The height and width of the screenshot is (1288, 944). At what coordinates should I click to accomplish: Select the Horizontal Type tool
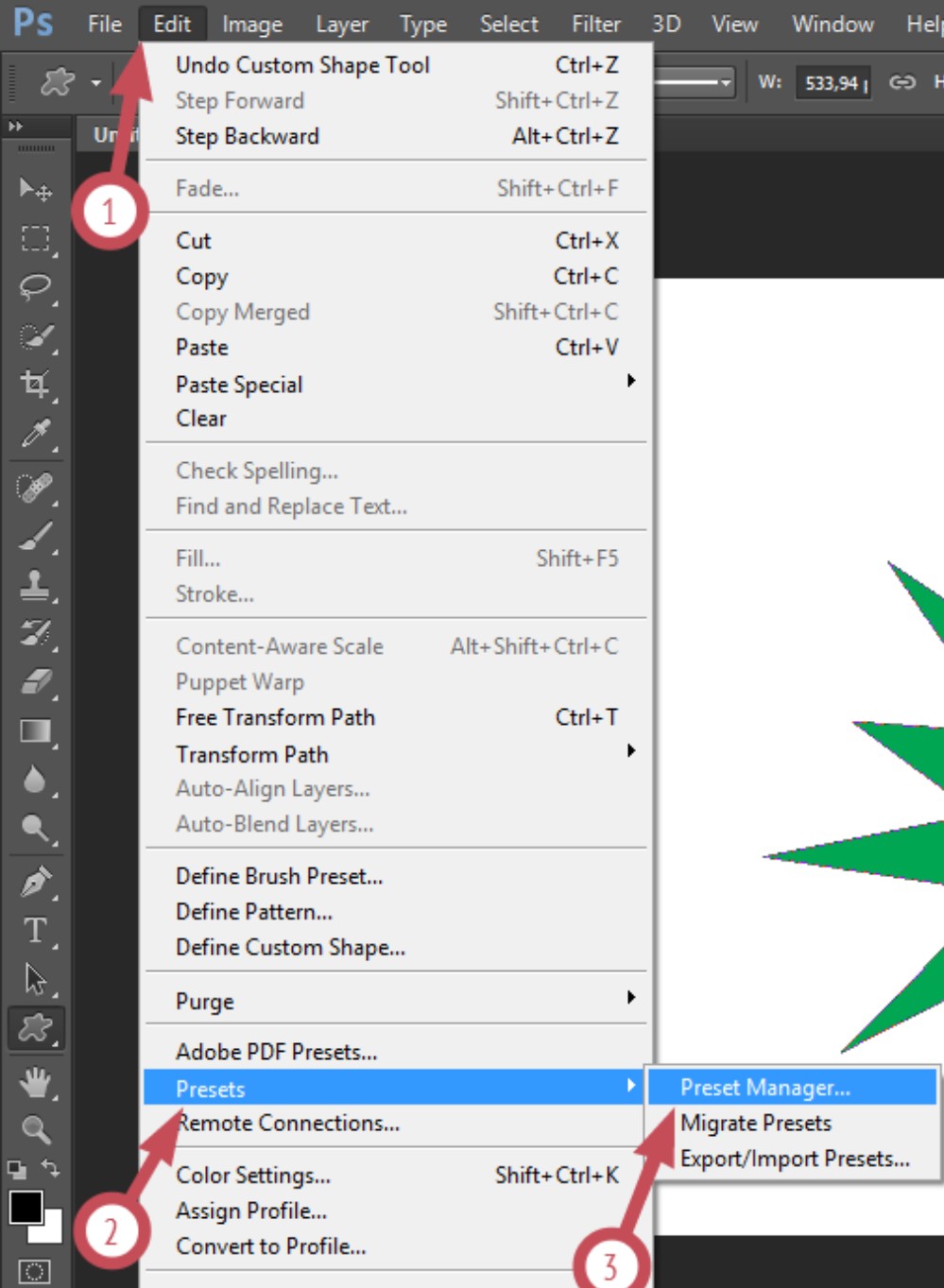coord(36,931)
